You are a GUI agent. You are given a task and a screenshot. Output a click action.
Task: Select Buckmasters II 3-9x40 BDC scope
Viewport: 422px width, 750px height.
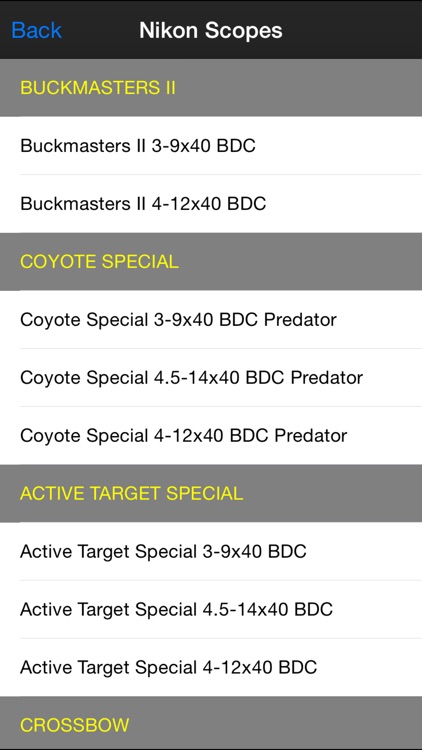(x=211, y=145)
